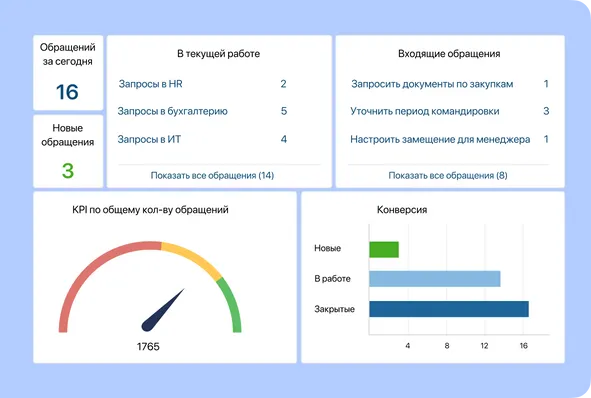Open the 'Запросы в ИТ' link
The image size is (591, 398).
tap(149, 139)
